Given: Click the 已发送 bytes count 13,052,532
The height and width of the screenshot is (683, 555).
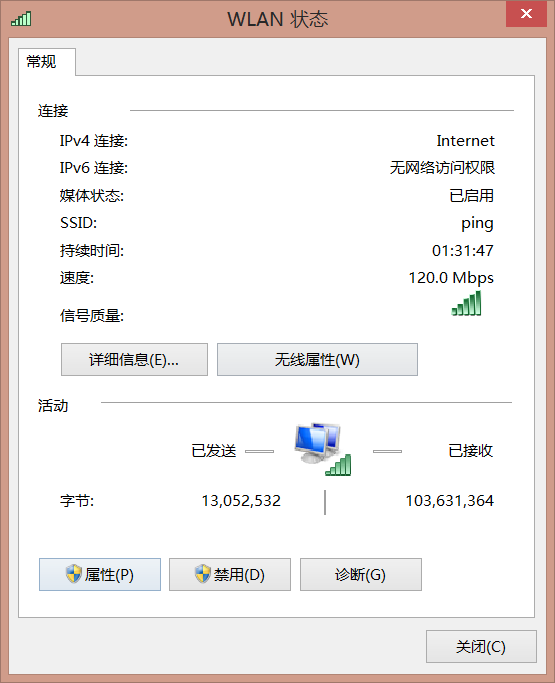Looking at the screenshot, I should (x=241, y=501).
